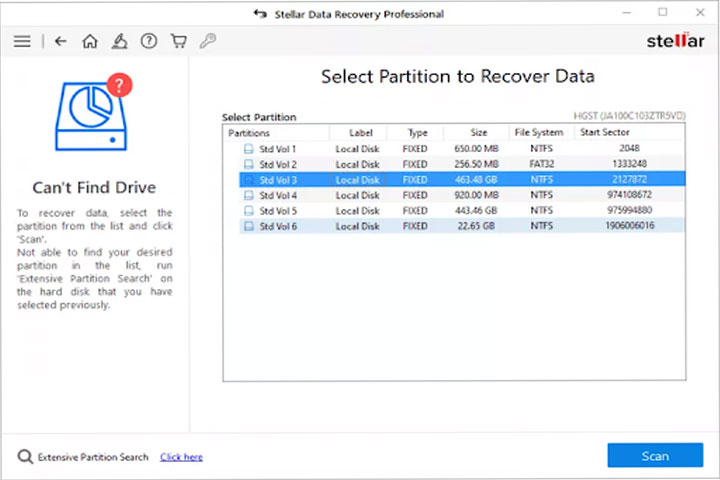Click the HGST drive name label
Image resolution: width=720 pixels, height=480 pixels.
(629, 116)
